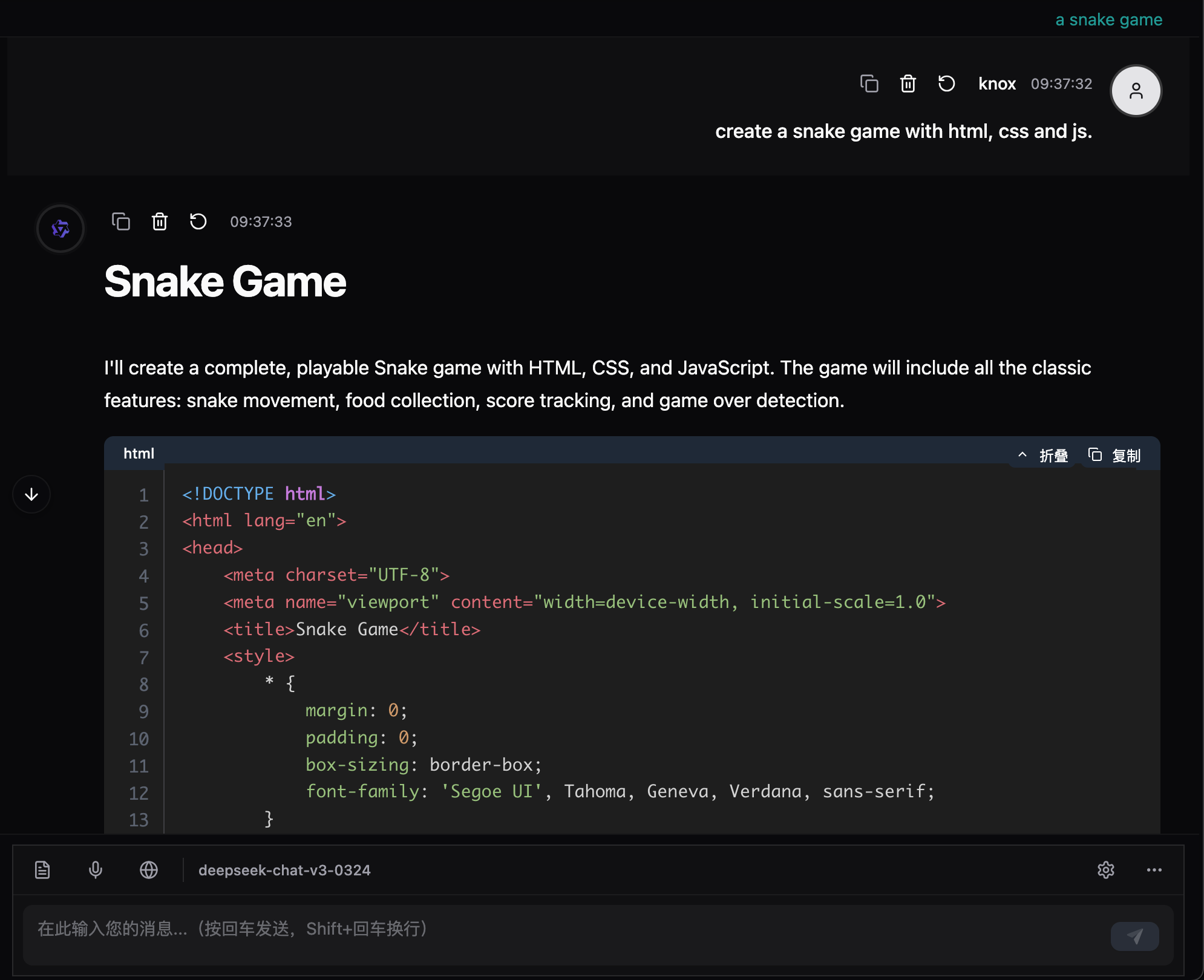Screen dimensions: 1204x980
Task: Click the 'create a snake game' user message text
Action: point(904,131)
